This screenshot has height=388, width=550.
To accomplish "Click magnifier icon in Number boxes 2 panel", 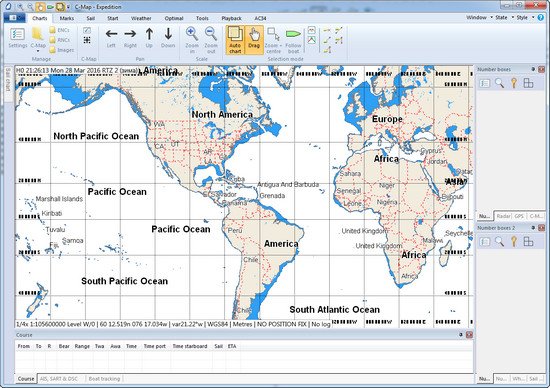I will [x=499, y=241].
